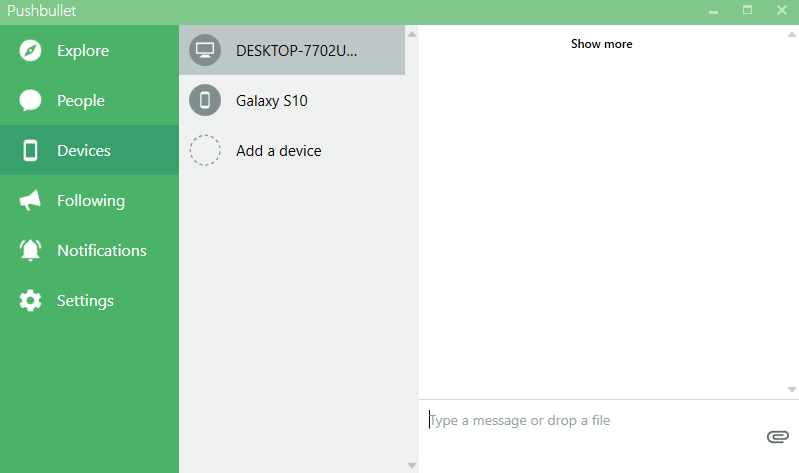Click the desktop monitor icon for DESKTOP-7702U
The image size is (799, 473).
click(x=205, y=50)
